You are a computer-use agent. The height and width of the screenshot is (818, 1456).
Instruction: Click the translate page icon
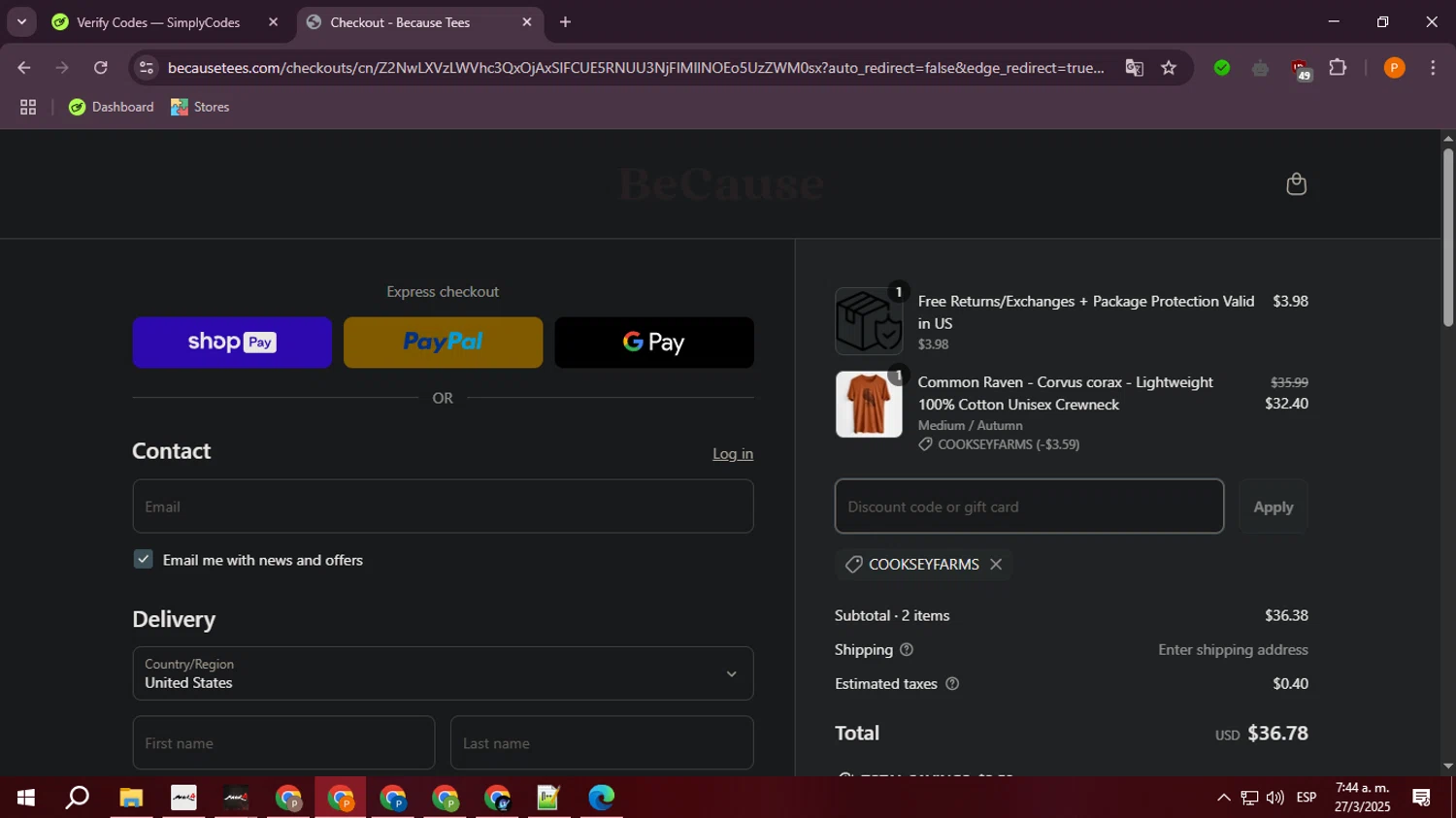[x=1134, y=68]
